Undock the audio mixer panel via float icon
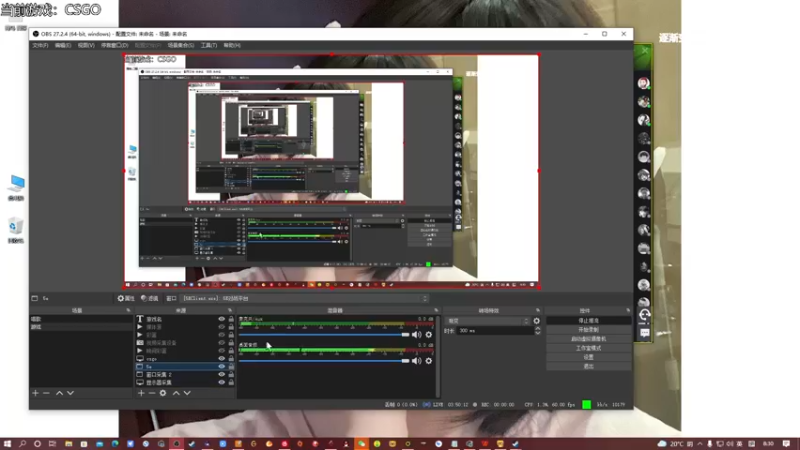Viewport: 800px width, 450px height. click(x=436, y=310)
